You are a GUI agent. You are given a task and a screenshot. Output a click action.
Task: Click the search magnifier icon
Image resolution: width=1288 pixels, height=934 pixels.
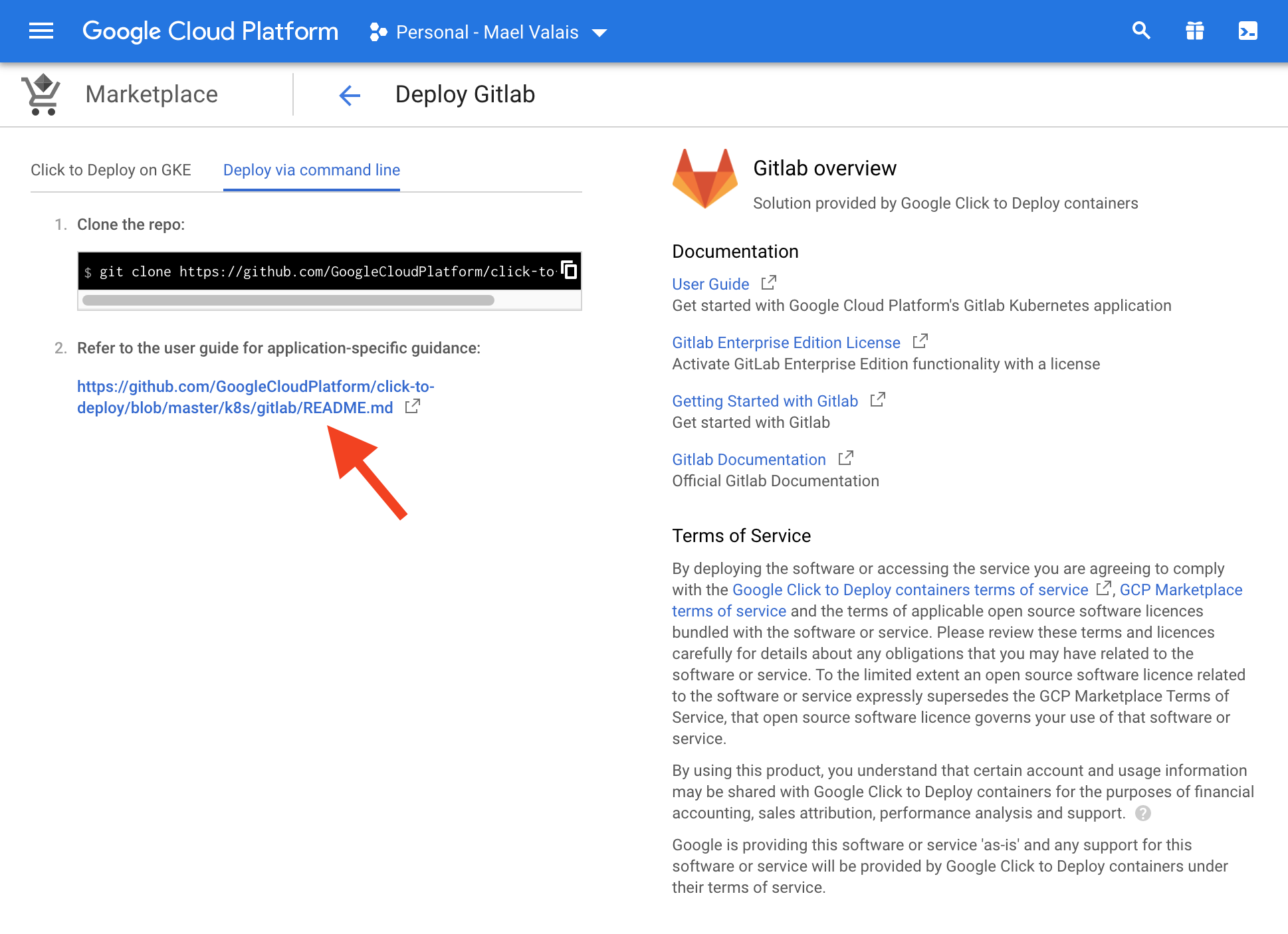coord(1141,31)
